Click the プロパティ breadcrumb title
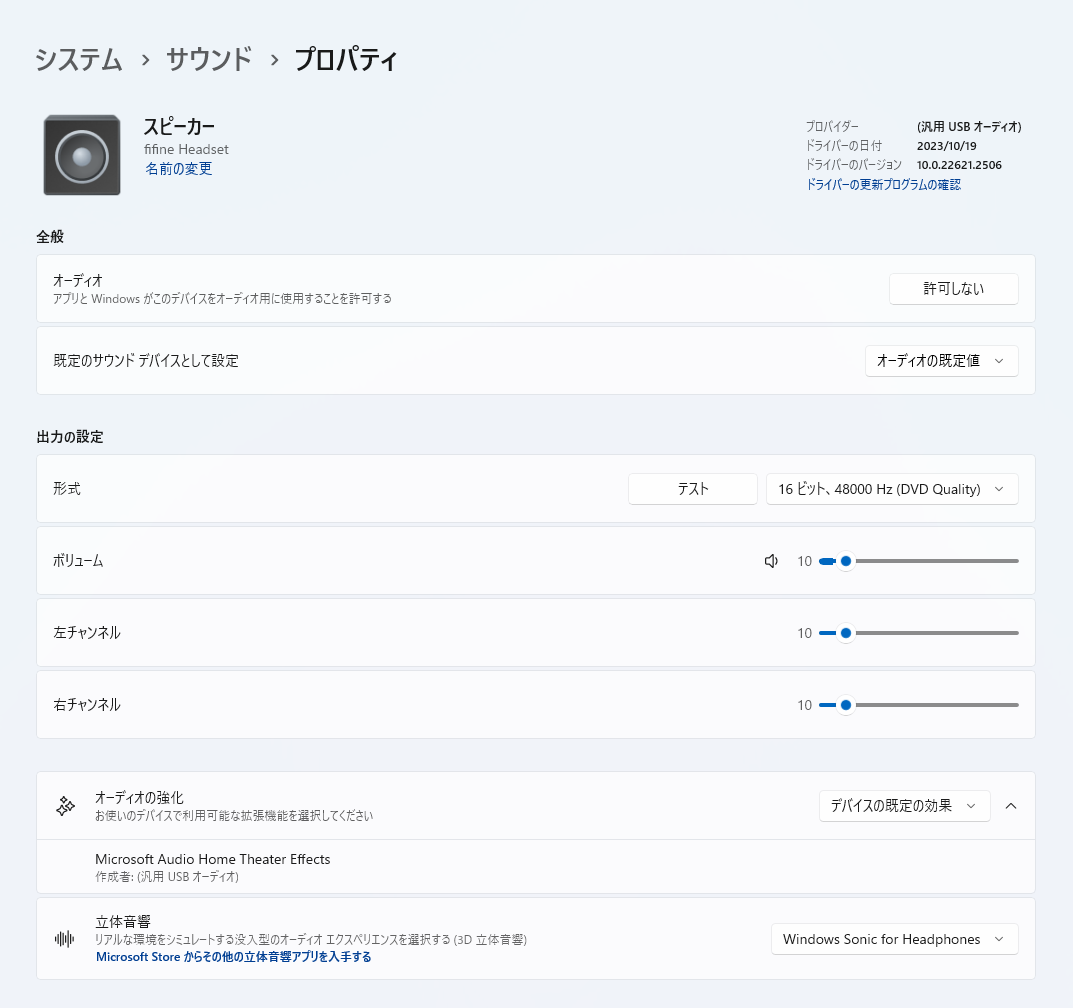 pos(346,60)
